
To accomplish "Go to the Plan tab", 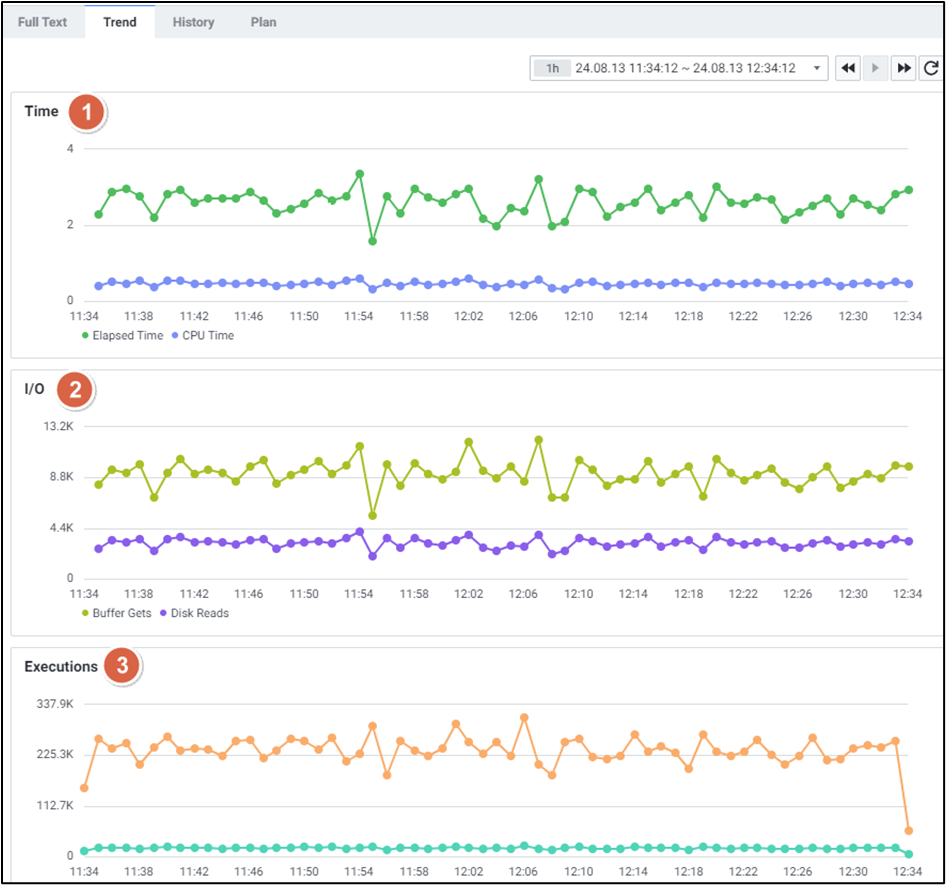I will 264,22.
